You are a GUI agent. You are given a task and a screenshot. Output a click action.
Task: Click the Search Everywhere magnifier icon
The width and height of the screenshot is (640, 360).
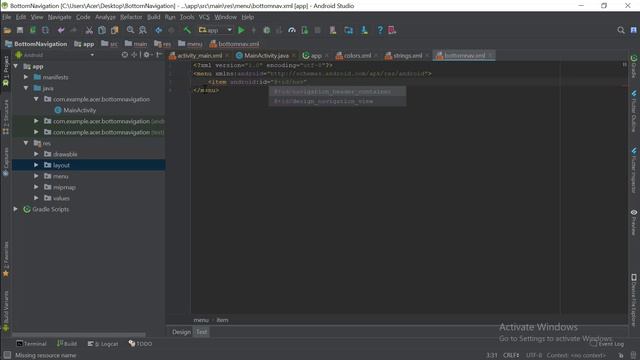click(621, 30)
